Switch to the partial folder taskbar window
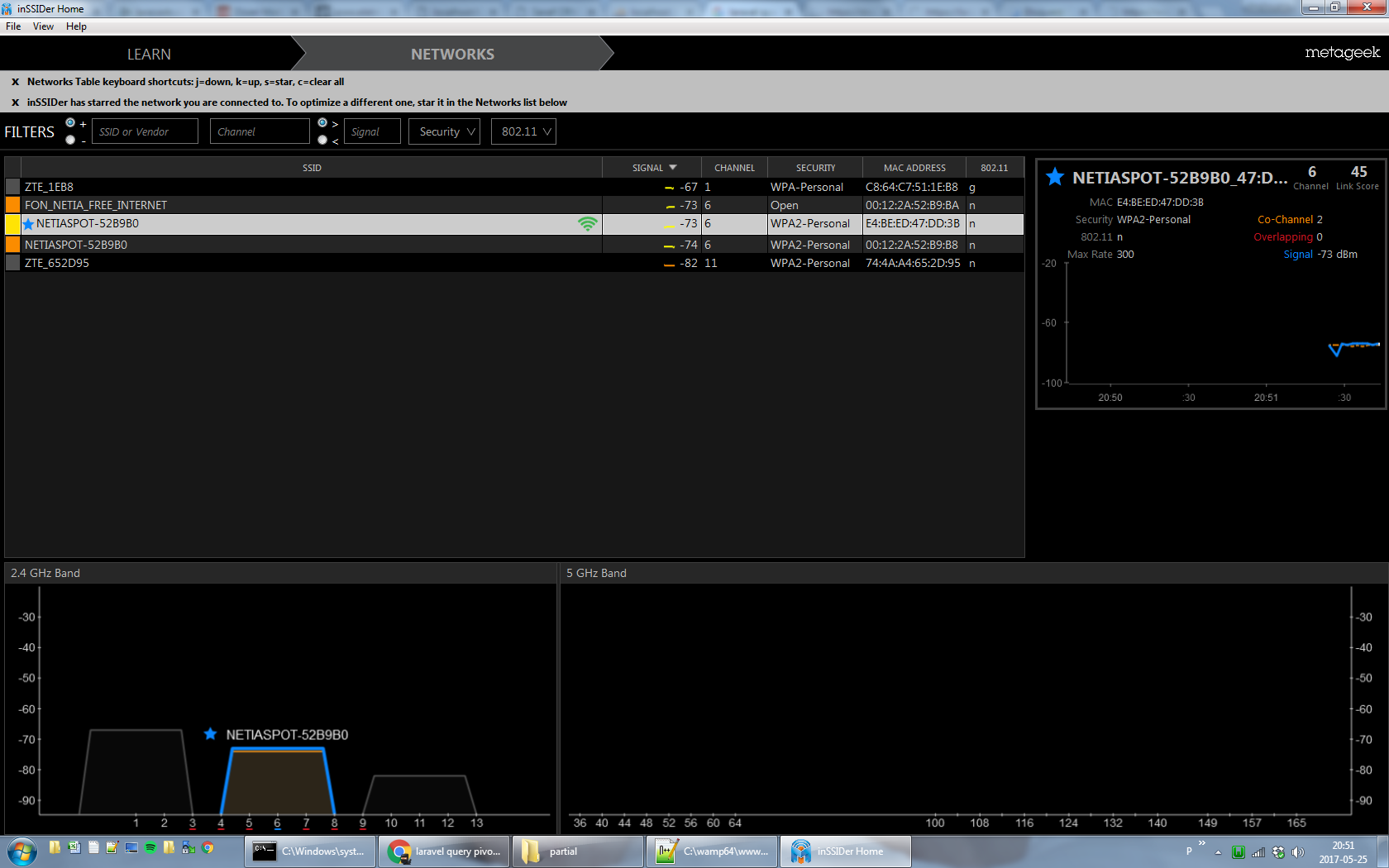Screen dimensions: 1389x868 pos(578,851)
